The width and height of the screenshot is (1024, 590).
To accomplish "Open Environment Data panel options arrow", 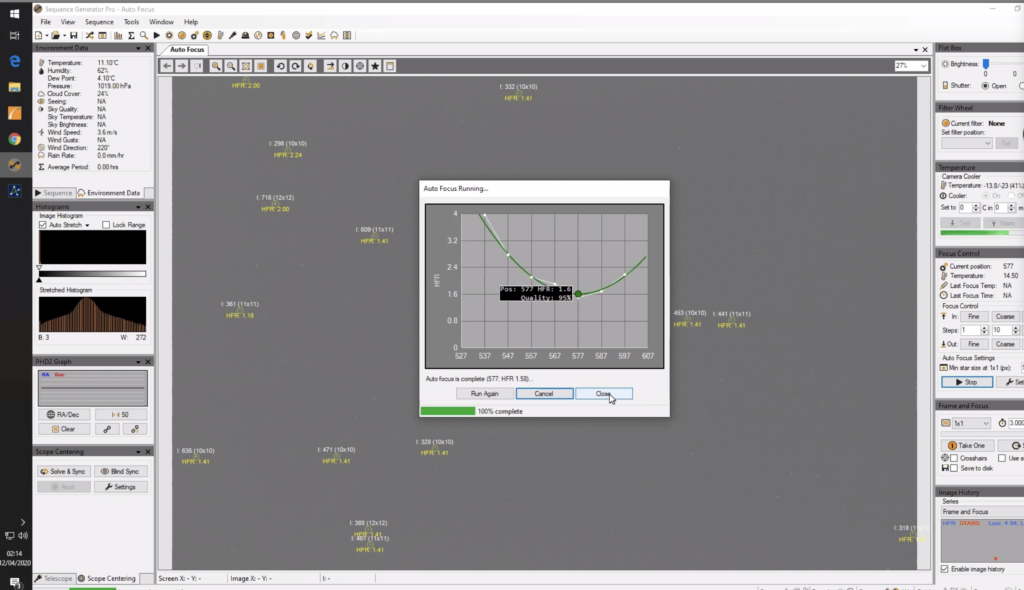I will [x=138, y=48].
